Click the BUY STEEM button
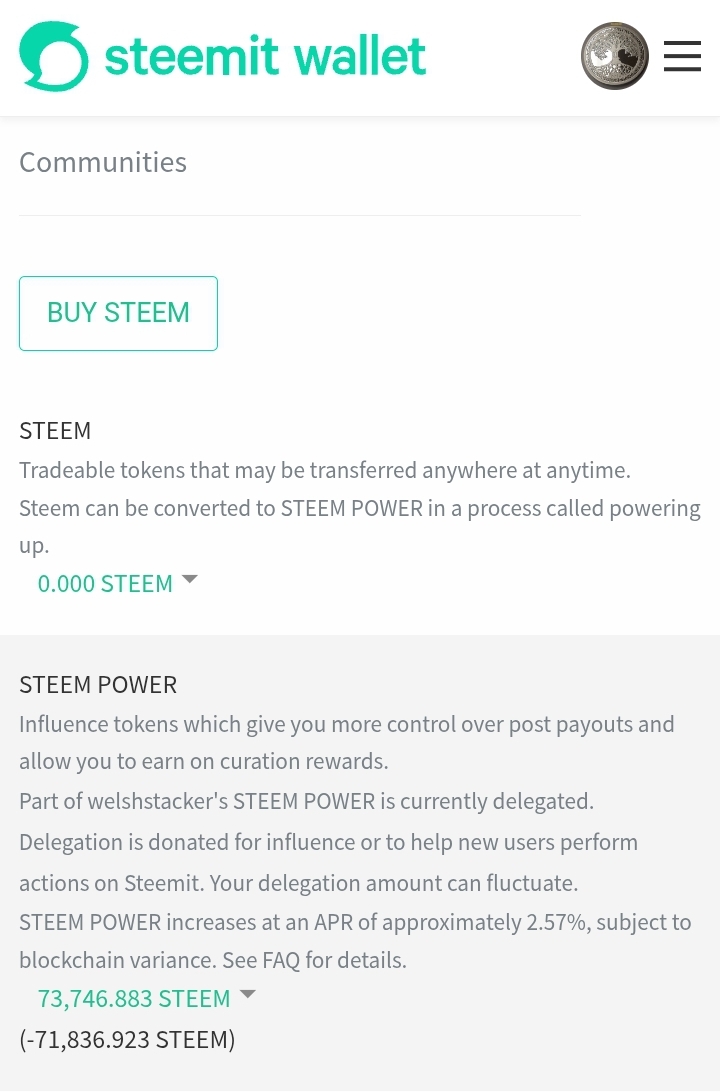 click(x=118, y=313)
